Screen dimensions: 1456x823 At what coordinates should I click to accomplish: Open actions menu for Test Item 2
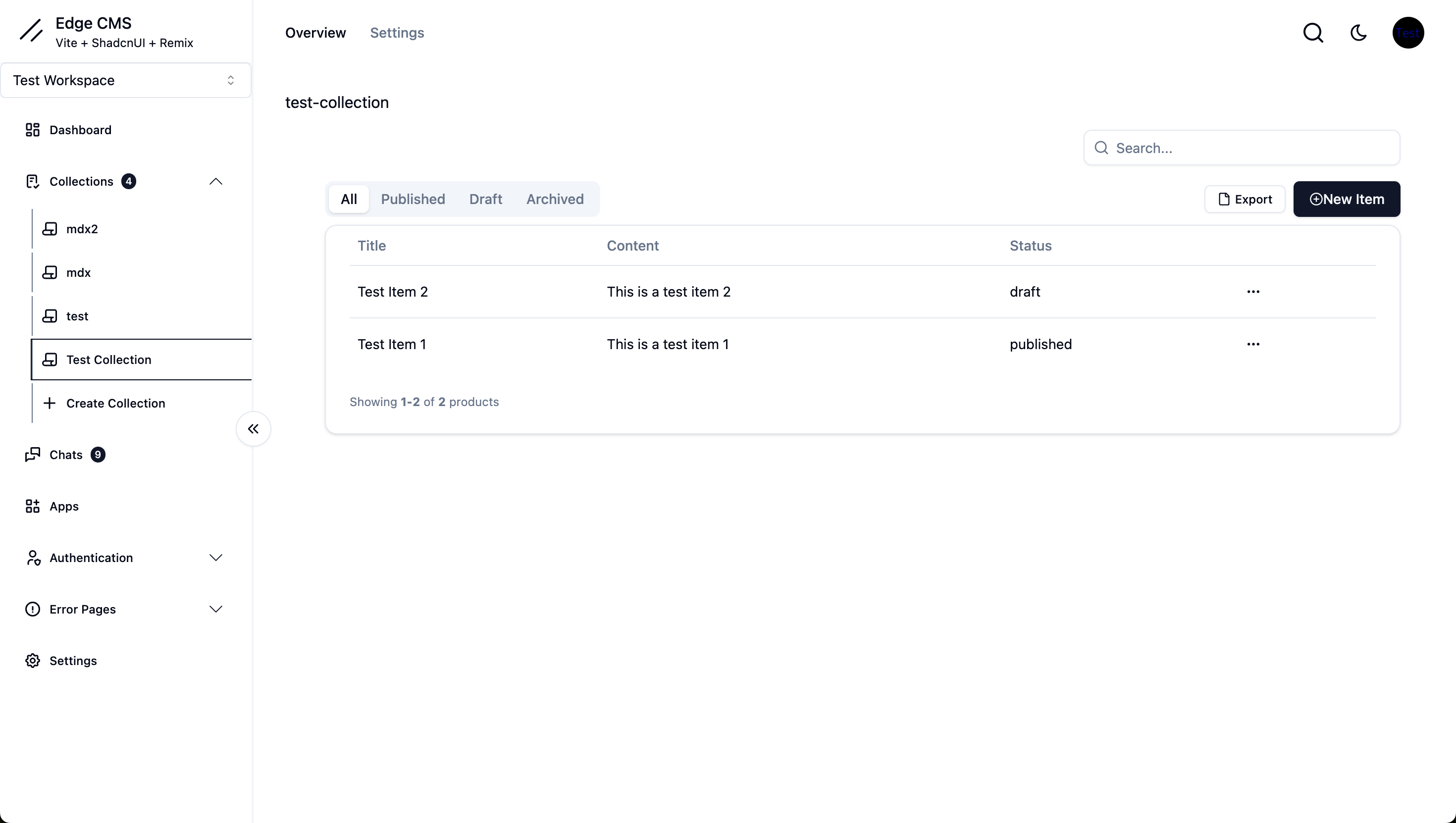pyautogui.click(x=1253, y=292)
